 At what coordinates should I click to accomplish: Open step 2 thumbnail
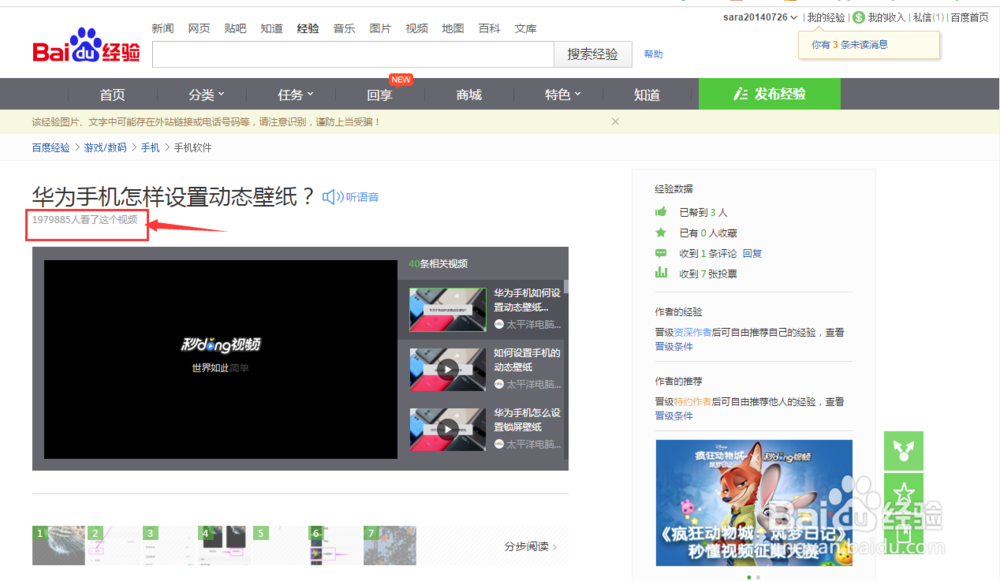point(114,545)
